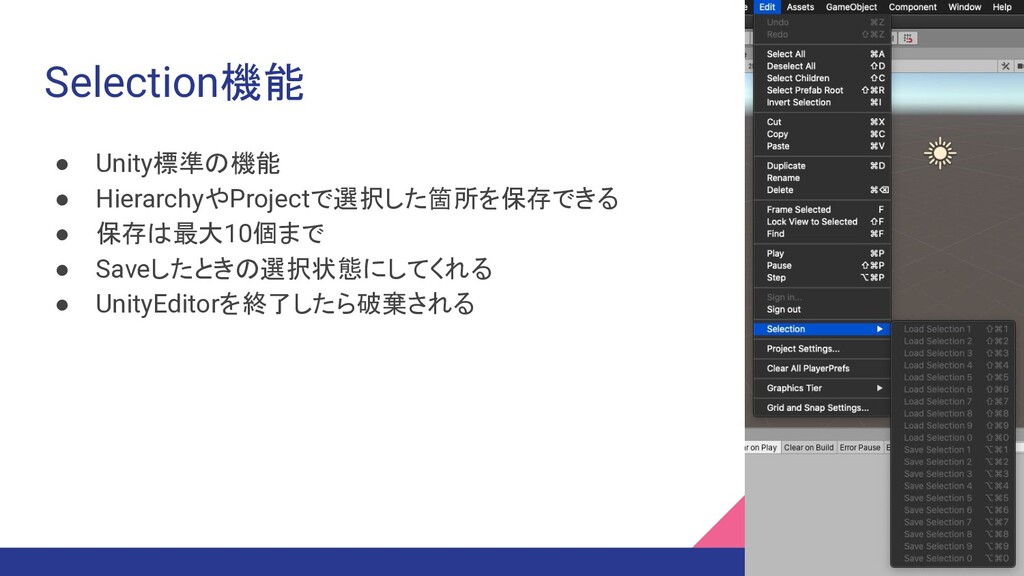Choose Frame Selected menu entry

(823, 210)
